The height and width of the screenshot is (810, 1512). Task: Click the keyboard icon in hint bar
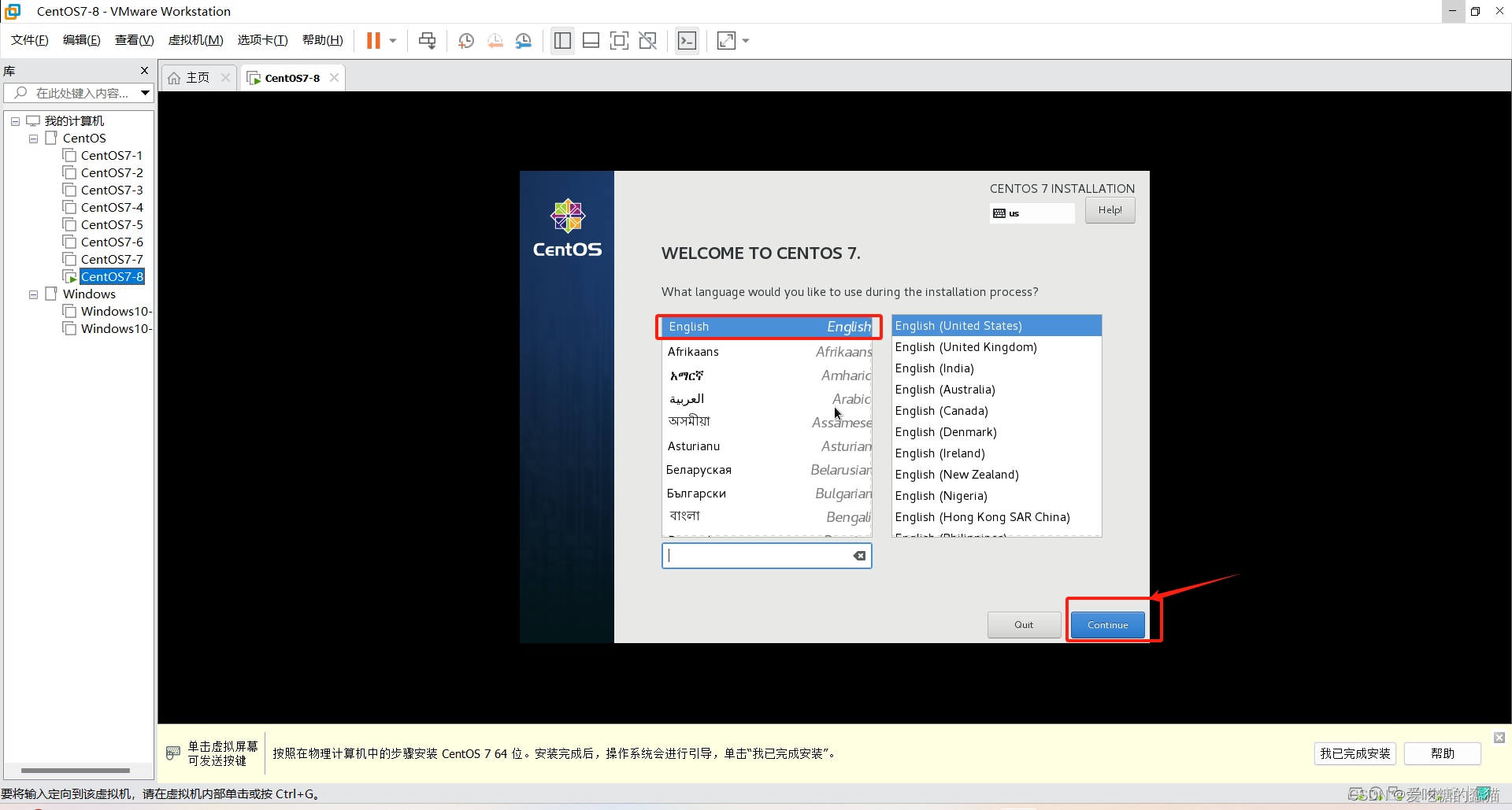(x=173, y=753)
